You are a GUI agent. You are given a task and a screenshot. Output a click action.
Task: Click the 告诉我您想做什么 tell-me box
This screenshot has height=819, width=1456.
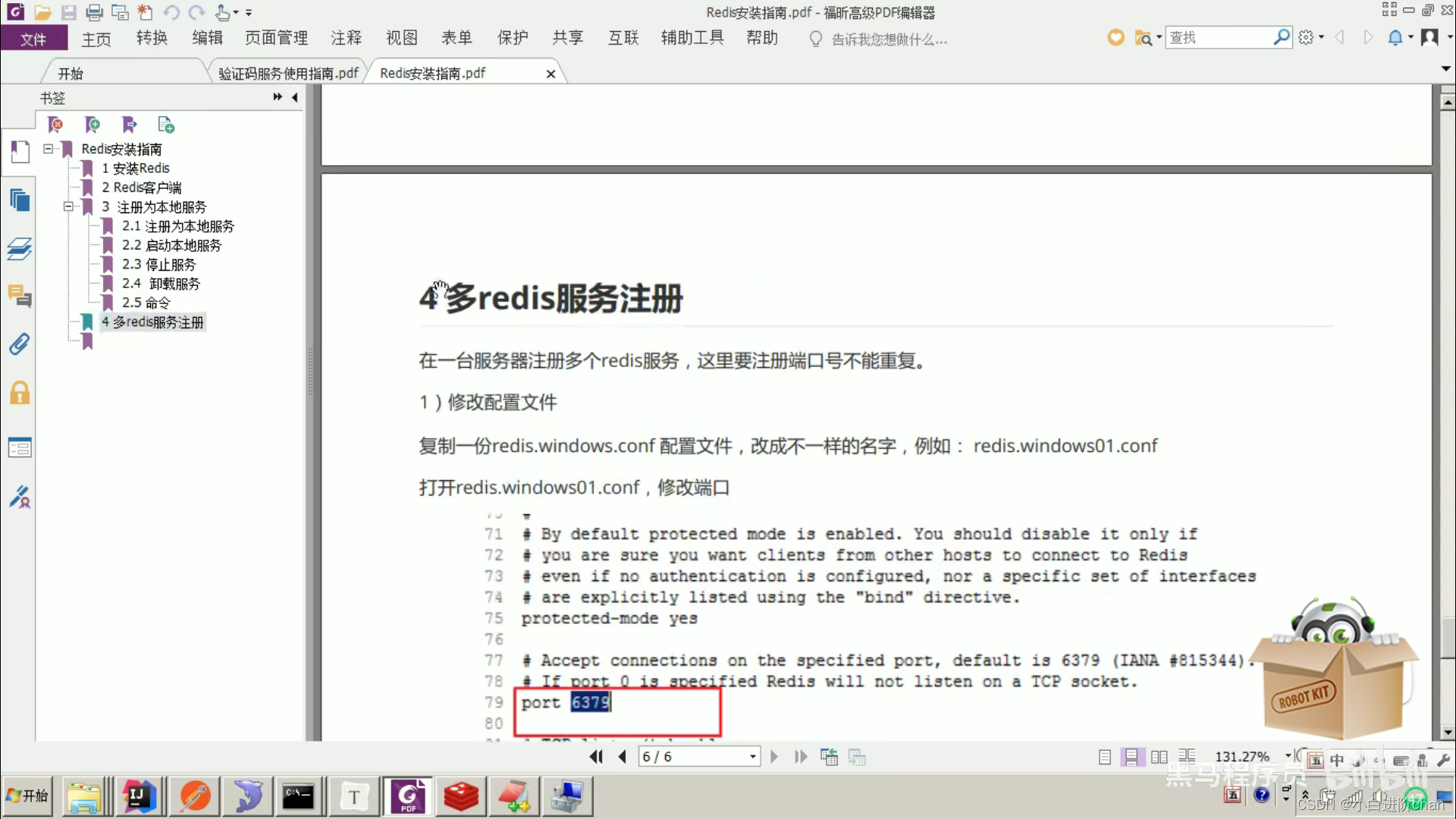889,39
